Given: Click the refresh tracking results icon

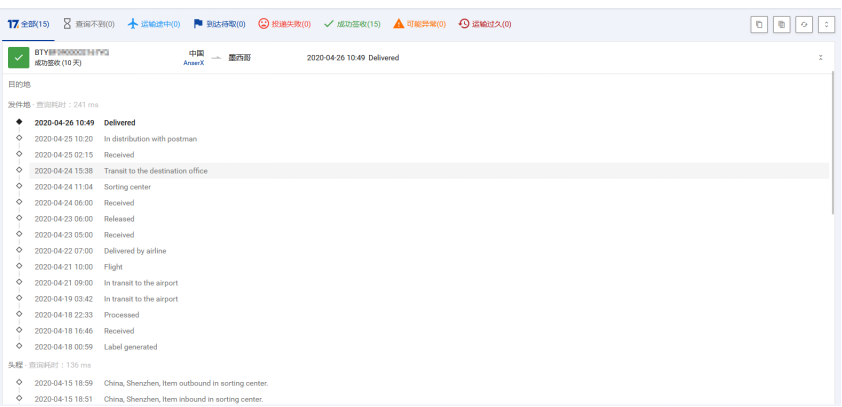Looking at the screenshot, I should [804, 23].
